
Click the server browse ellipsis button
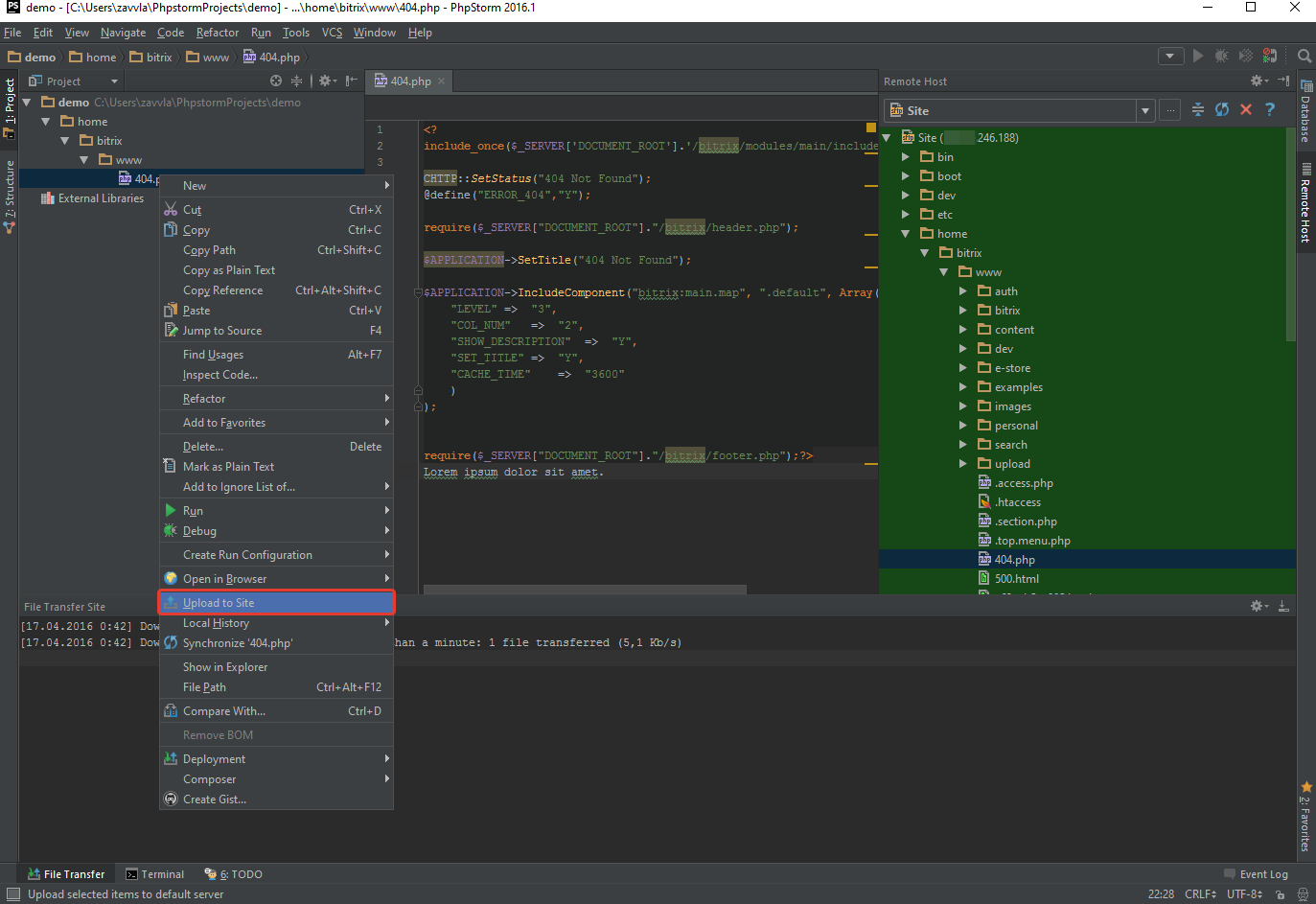pyautogui.click(x=1170, y=110)
